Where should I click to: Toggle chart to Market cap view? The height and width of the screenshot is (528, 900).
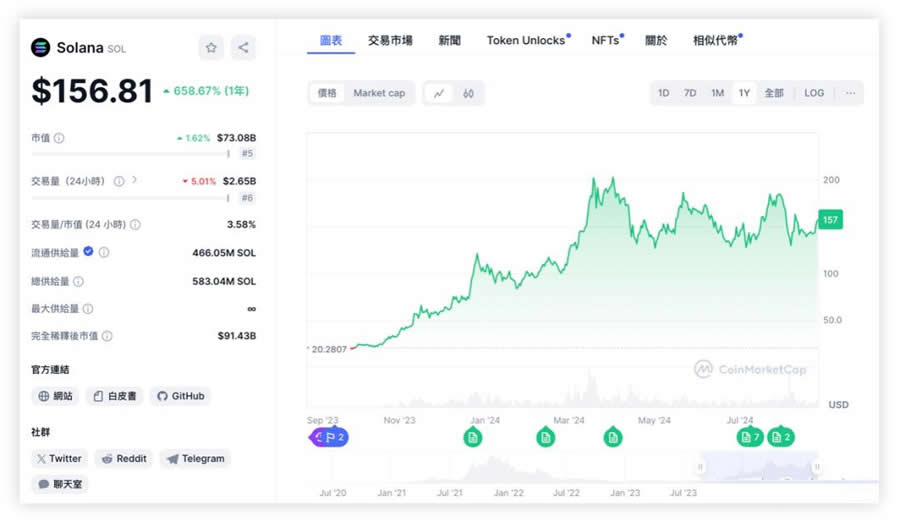pos(379,93)
